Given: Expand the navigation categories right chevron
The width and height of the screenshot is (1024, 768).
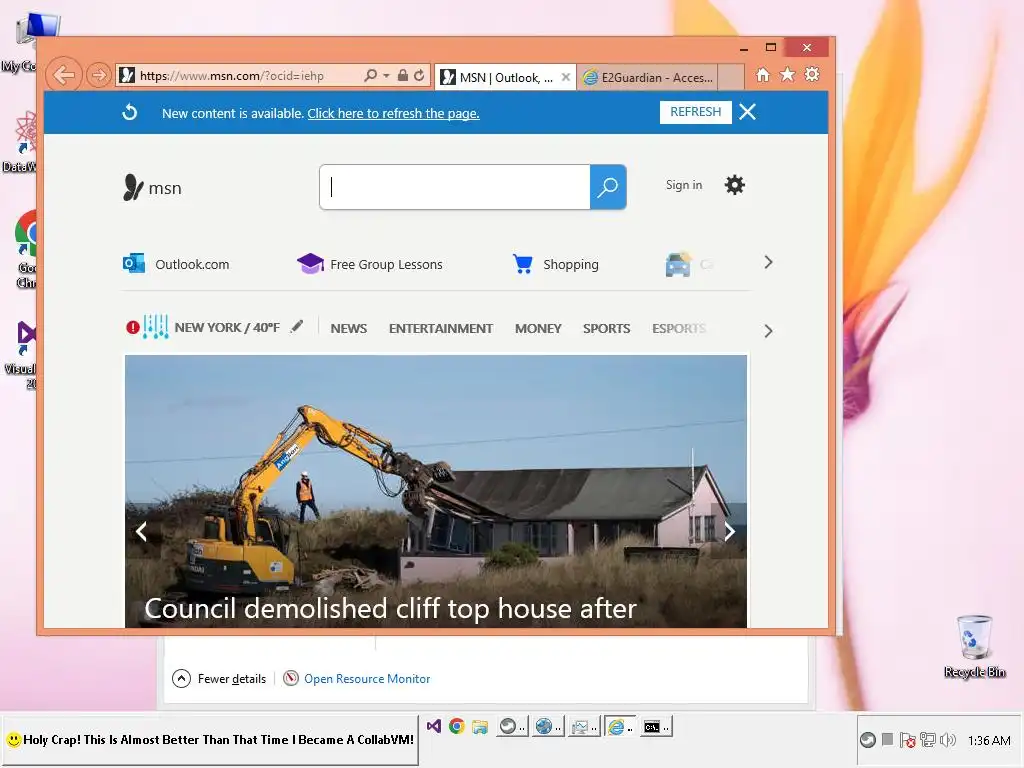Looking at the screenshot, I should (x=768, y=331).
